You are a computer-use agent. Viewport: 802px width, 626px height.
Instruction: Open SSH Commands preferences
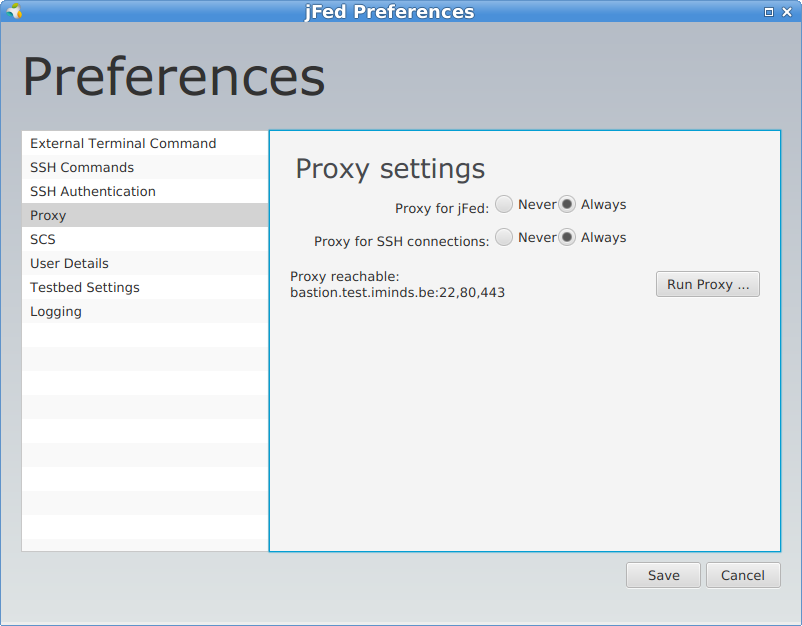145,167
